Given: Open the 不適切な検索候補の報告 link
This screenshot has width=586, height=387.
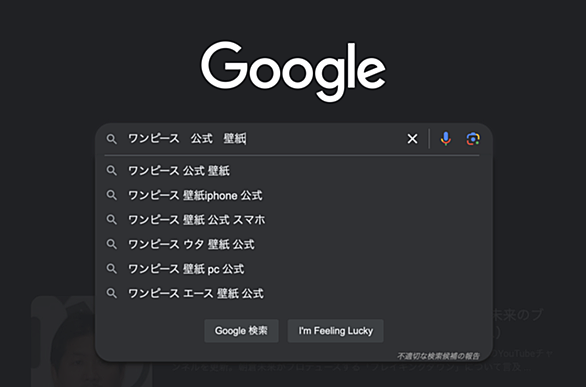Looking at the screenshot, I should 438,356.
